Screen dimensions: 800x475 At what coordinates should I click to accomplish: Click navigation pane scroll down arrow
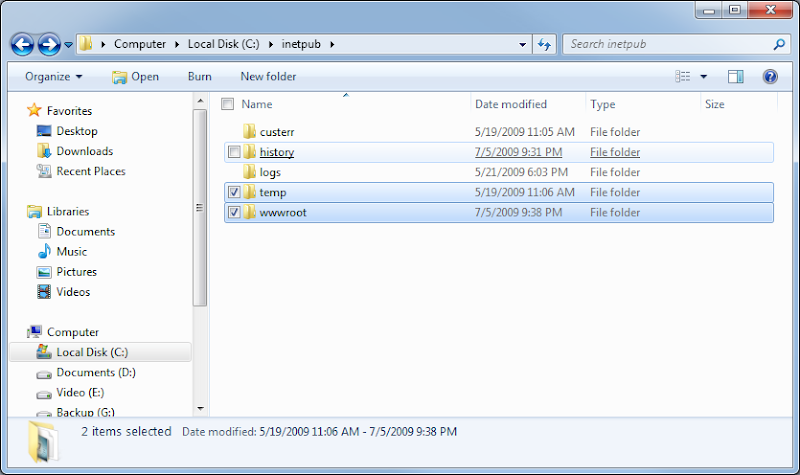click(x=200, y=408)
